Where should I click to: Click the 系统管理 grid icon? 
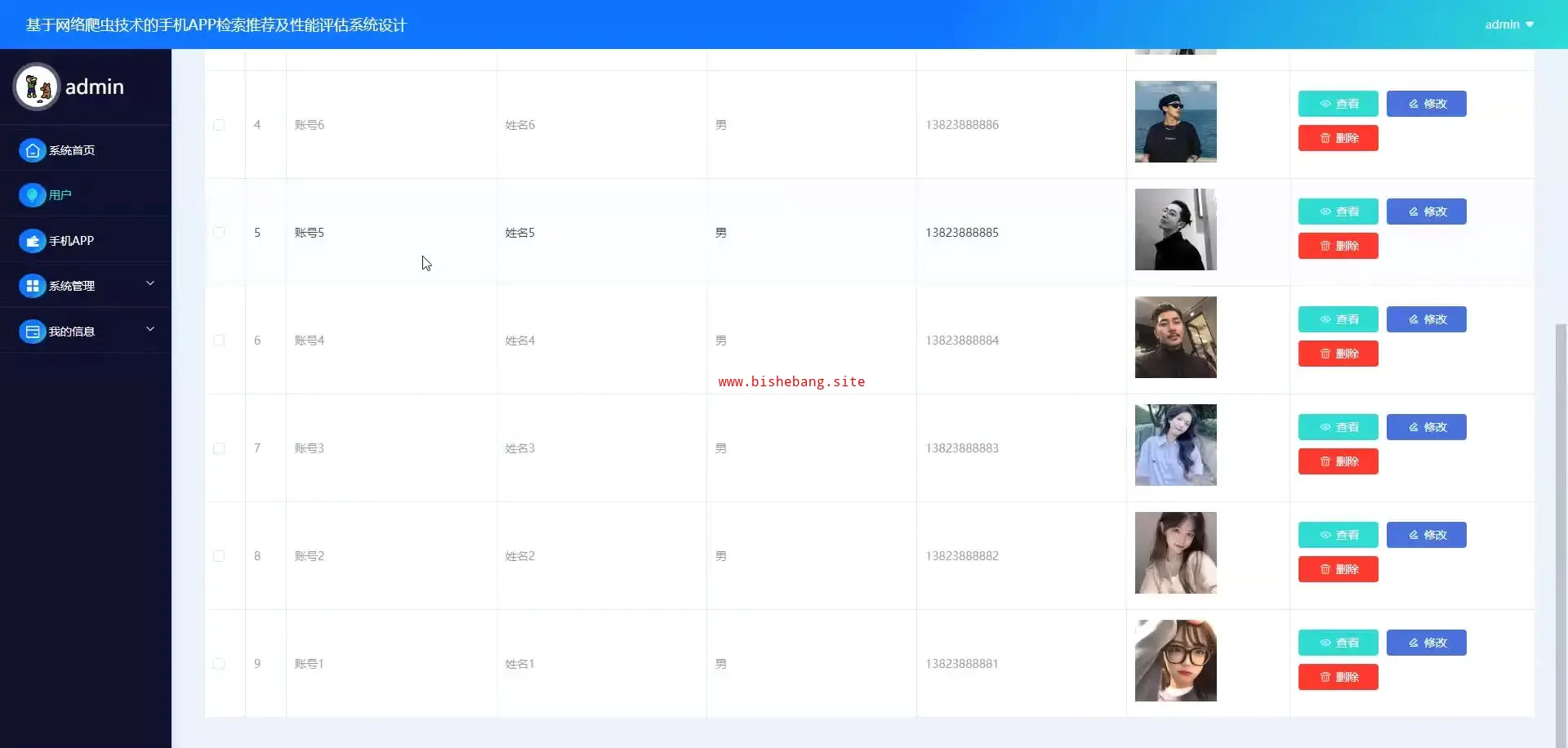coord(32,286)
